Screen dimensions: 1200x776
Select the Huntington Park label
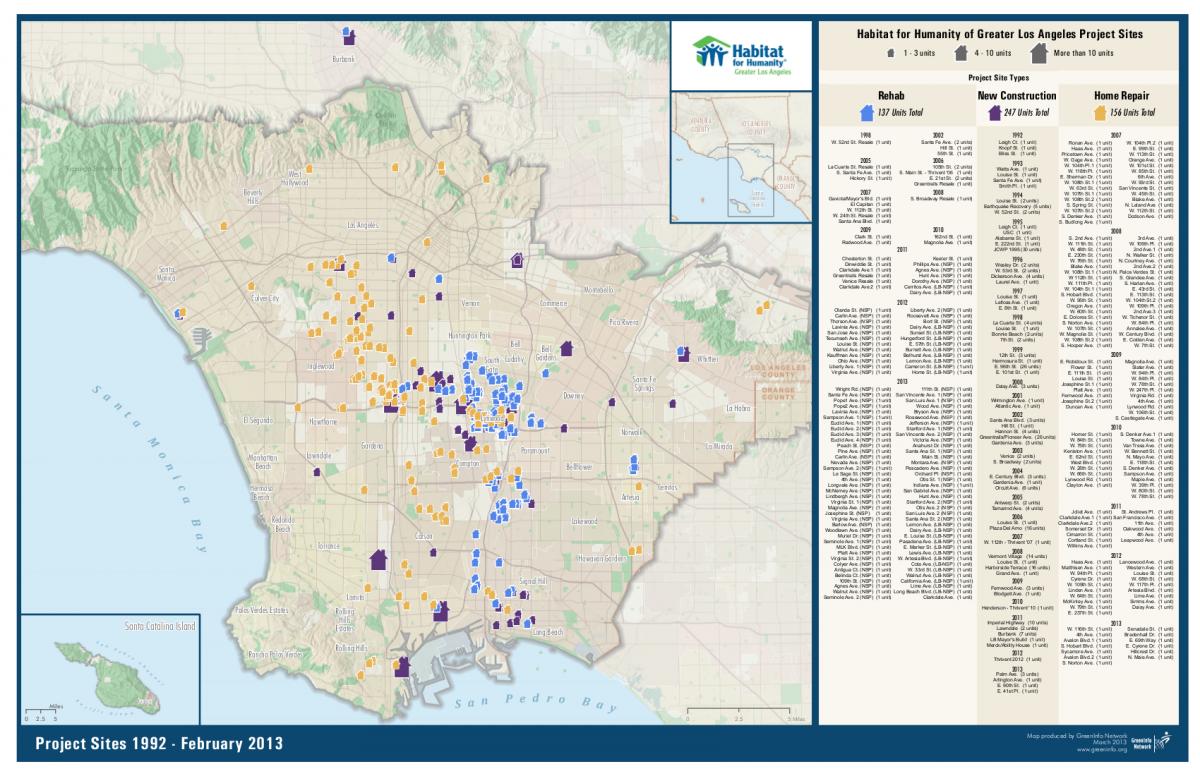(467, 335)
